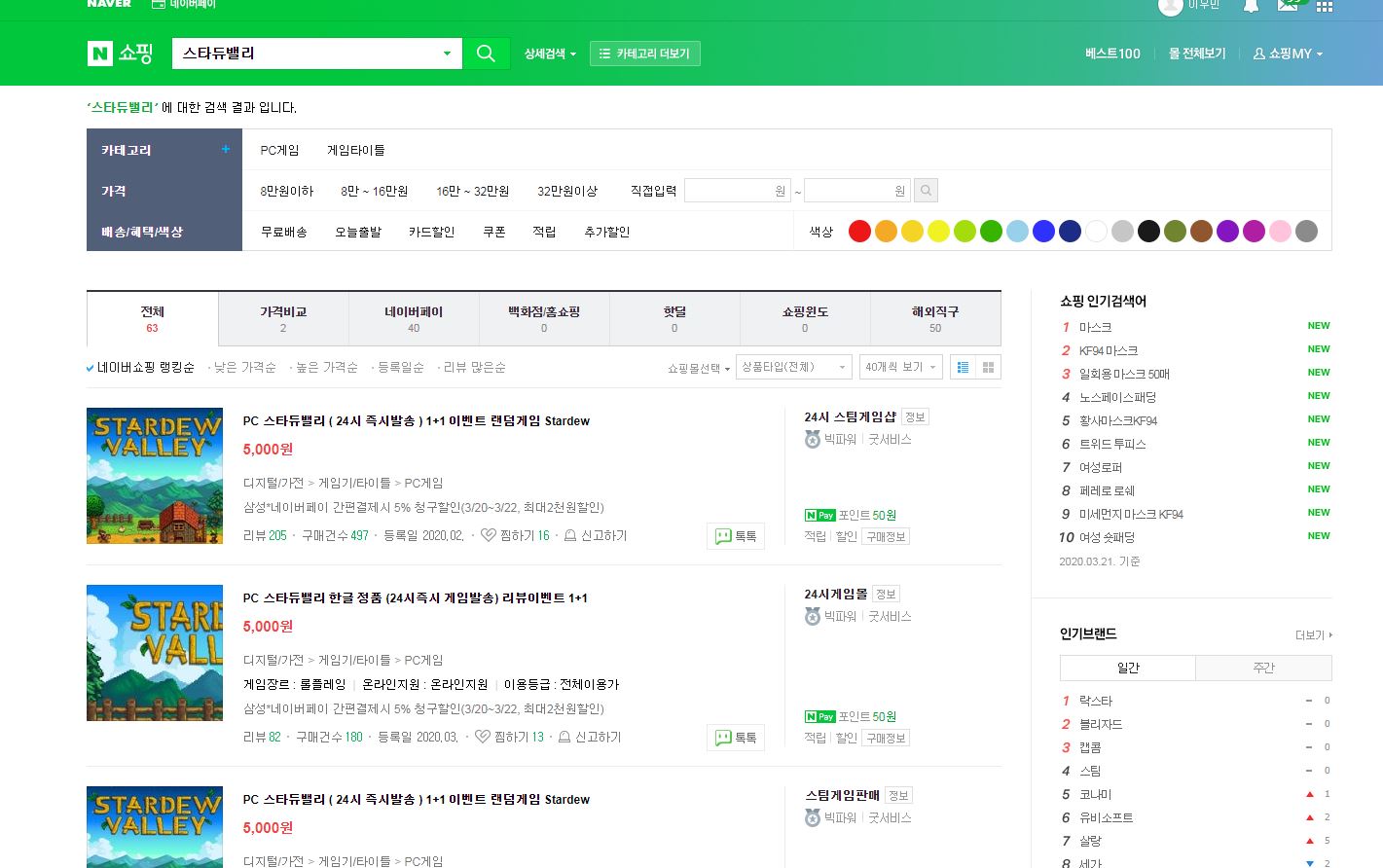Open the notification bell icon
Viewport: 1383px width, 868px height.
1251,5
